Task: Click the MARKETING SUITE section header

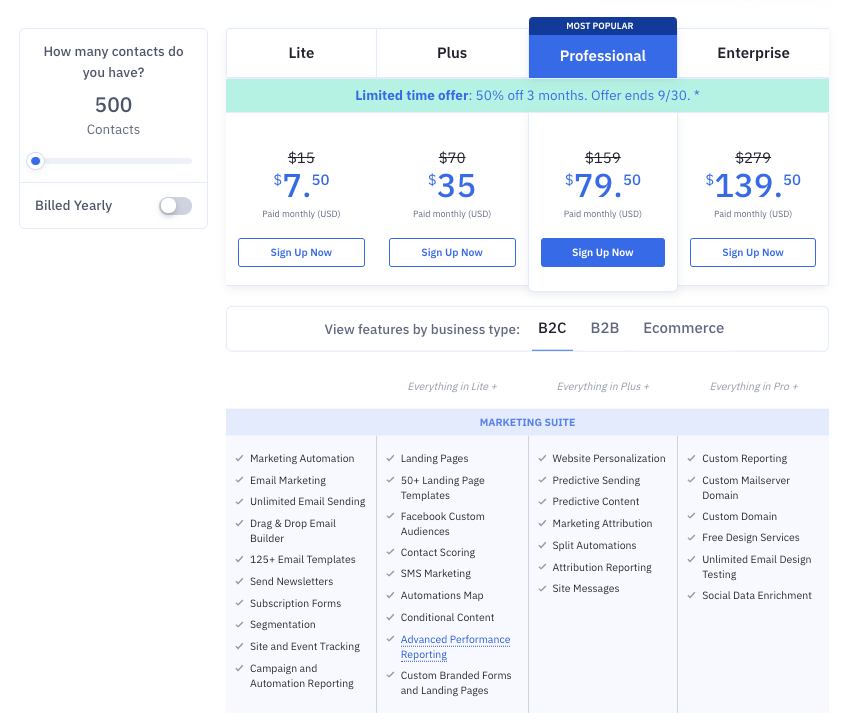Action: [x=527, y=422]
